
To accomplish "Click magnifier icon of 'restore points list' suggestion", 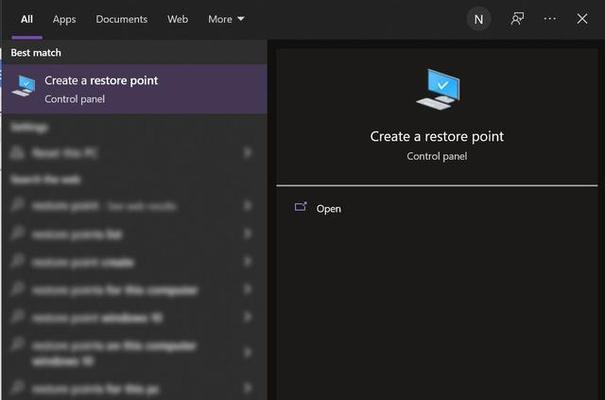I will [17, 233].
